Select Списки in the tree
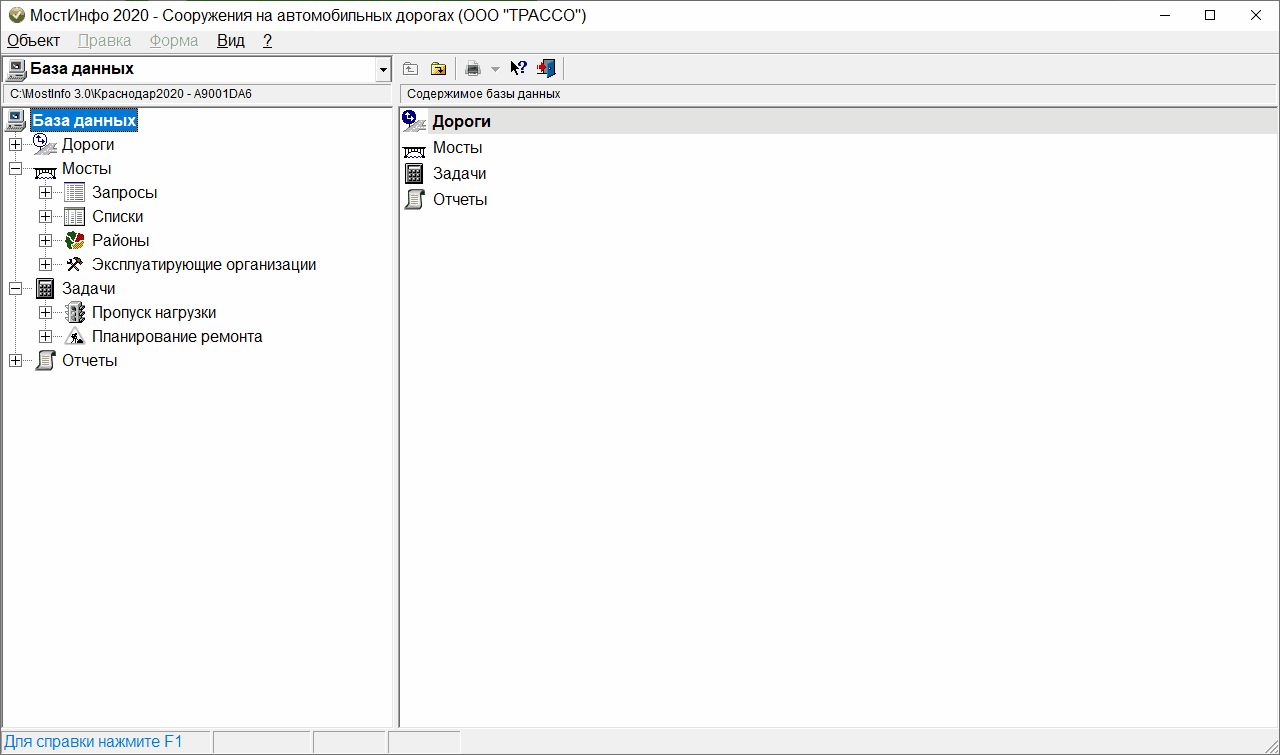Screen dimensions: 1280x755 [117, 217]
